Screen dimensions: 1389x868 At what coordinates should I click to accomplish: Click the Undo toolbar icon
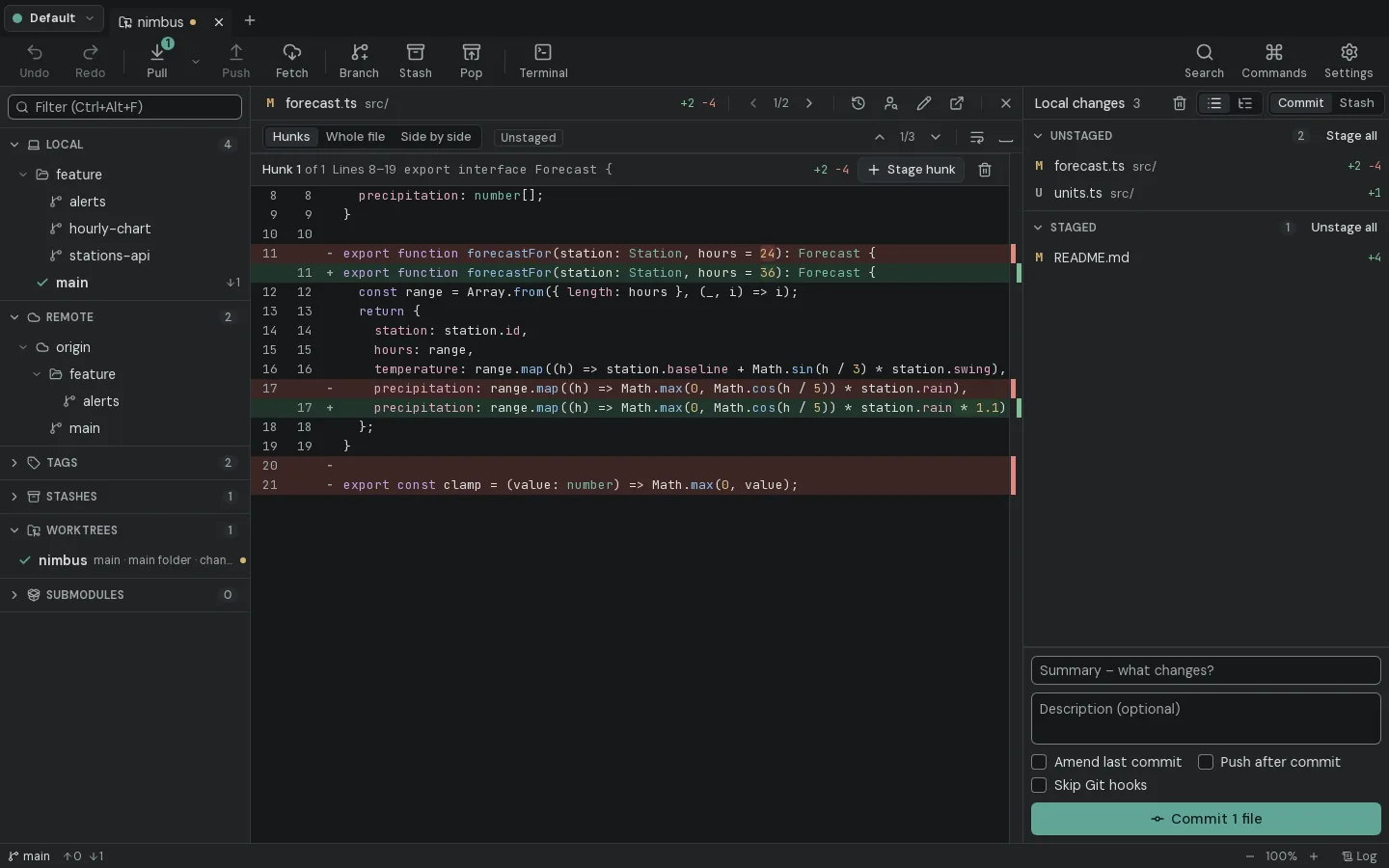(x=34, y=60)
